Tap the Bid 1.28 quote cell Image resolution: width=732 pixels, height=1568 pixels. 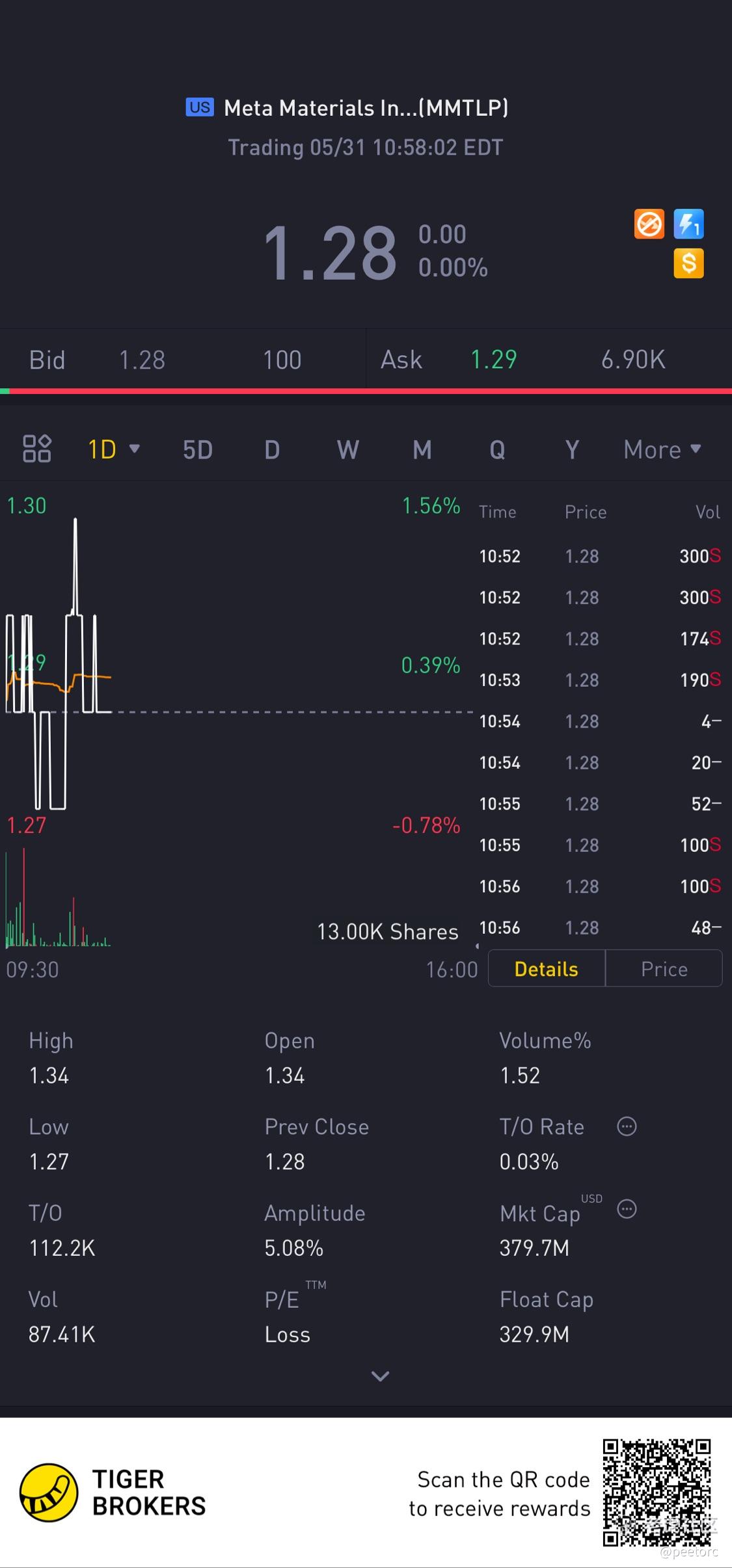[183, 360]
